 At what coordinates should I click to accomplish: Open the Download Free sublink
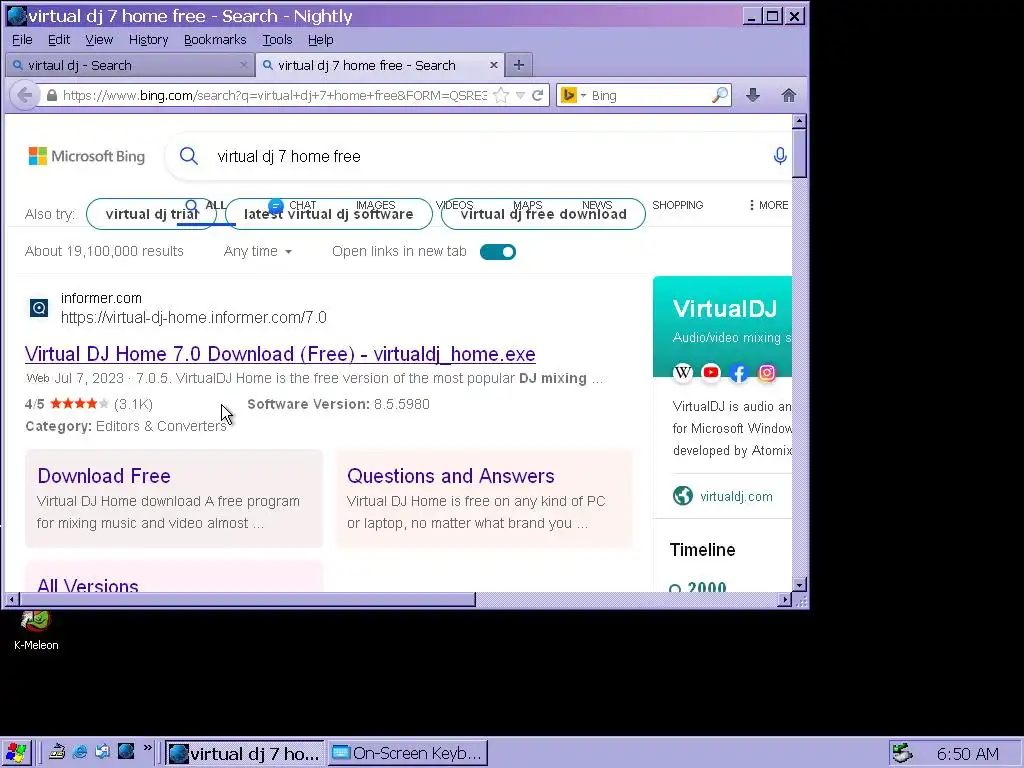pyautogui.click(x=104, y=475)
